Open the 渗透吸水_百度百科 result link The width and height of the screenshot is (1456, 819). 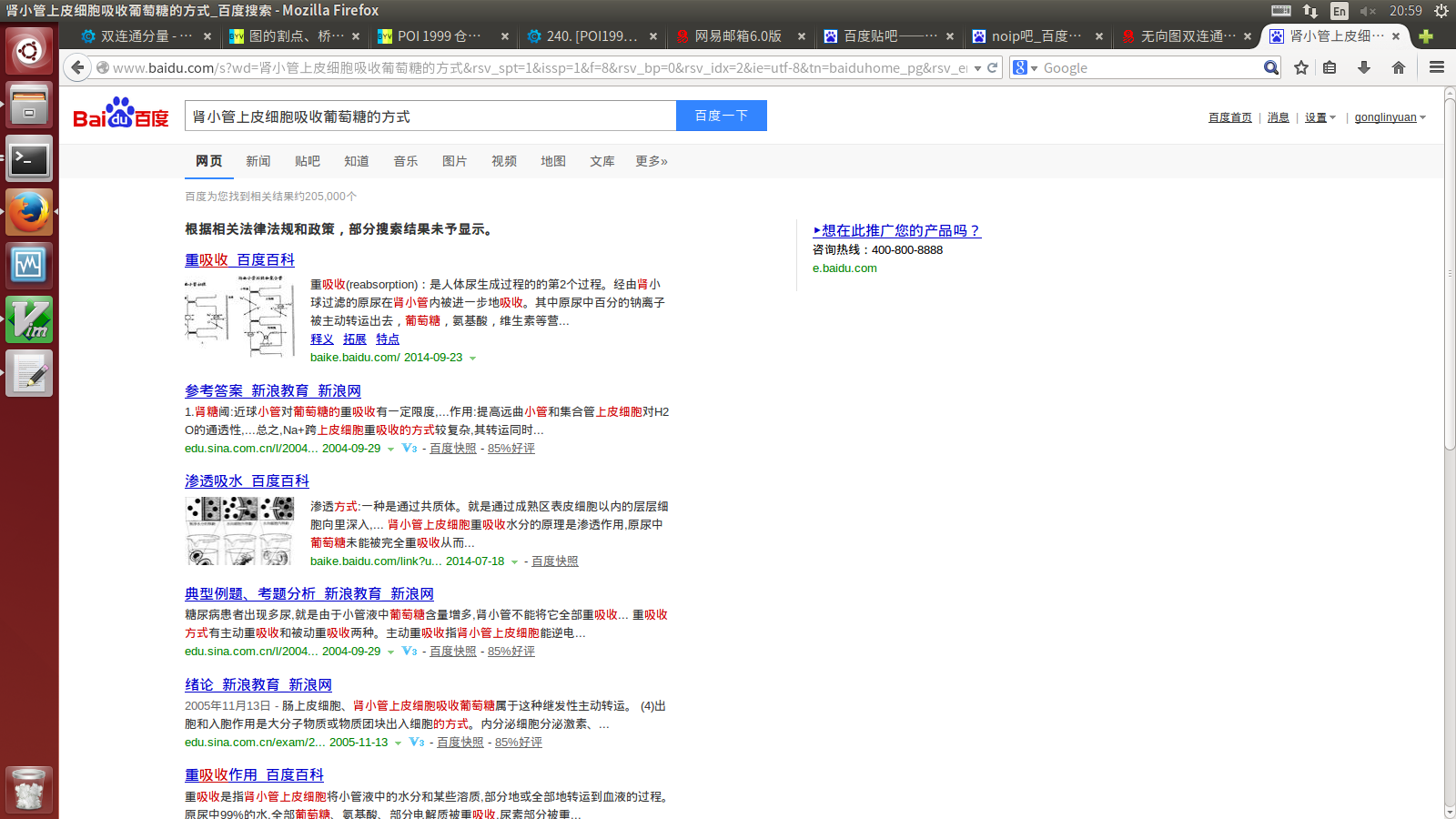tap(247, 481)
